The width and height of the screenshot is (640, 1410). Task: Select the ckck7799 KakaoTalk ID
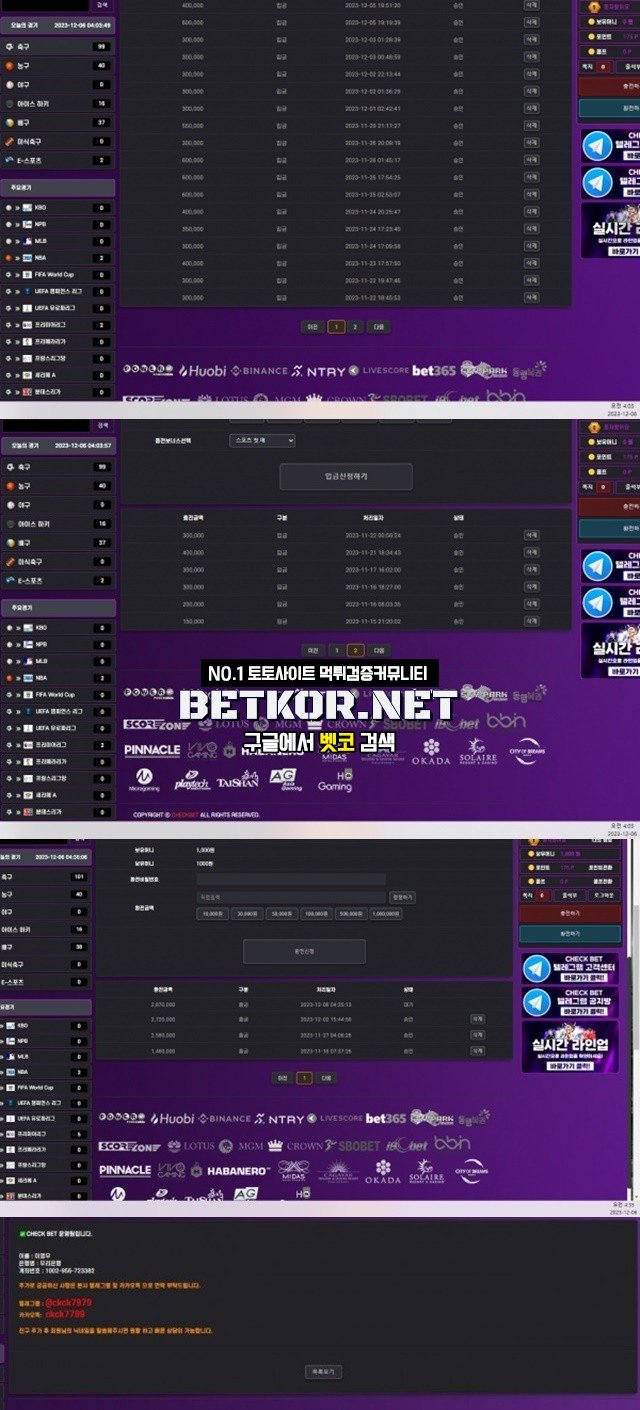click(x=65, y=1314)
